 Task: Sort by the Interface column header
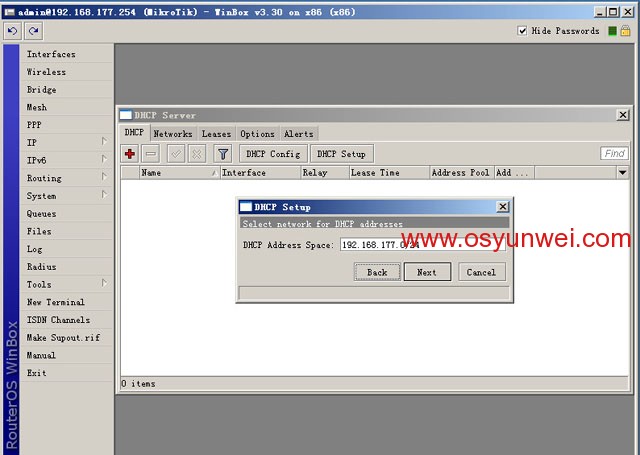(x=260, y=173)
